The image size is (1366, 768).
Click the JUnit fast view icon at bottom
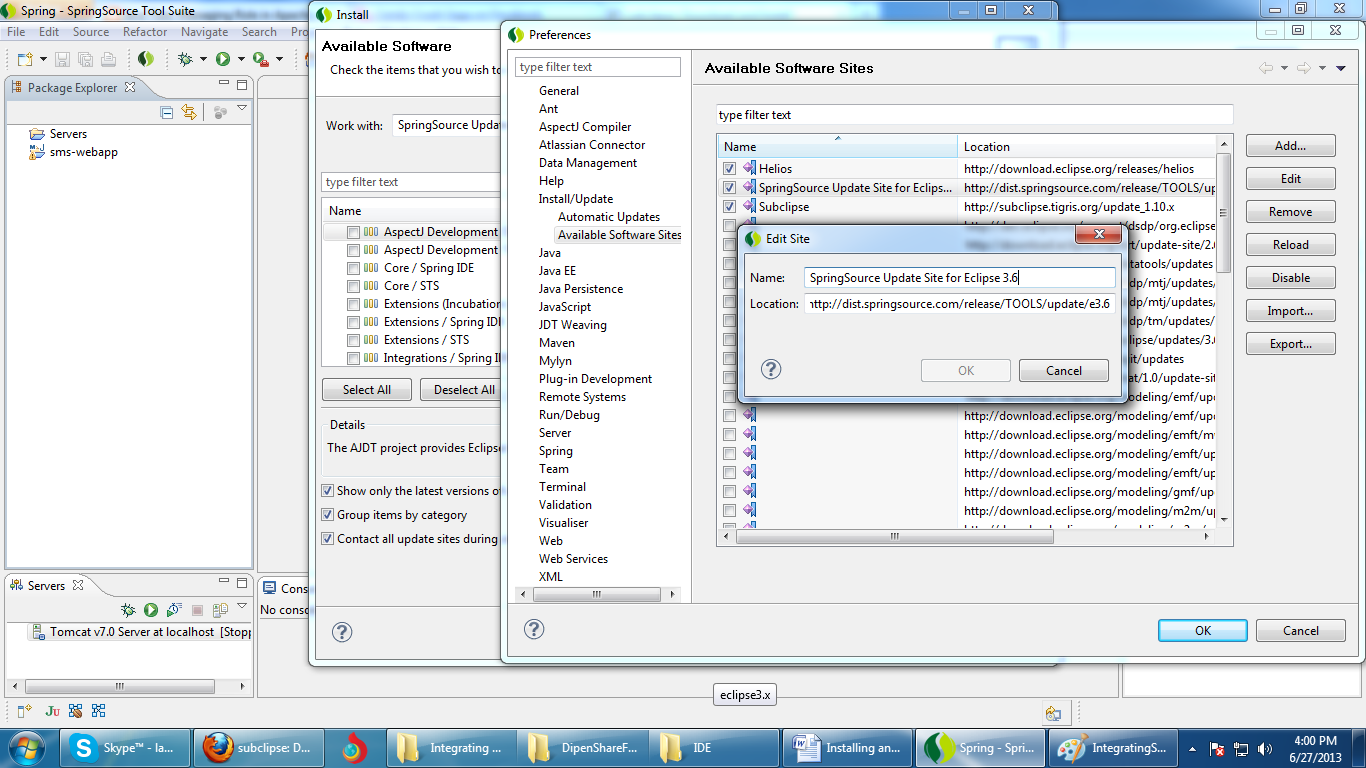(x=53, y=711)
